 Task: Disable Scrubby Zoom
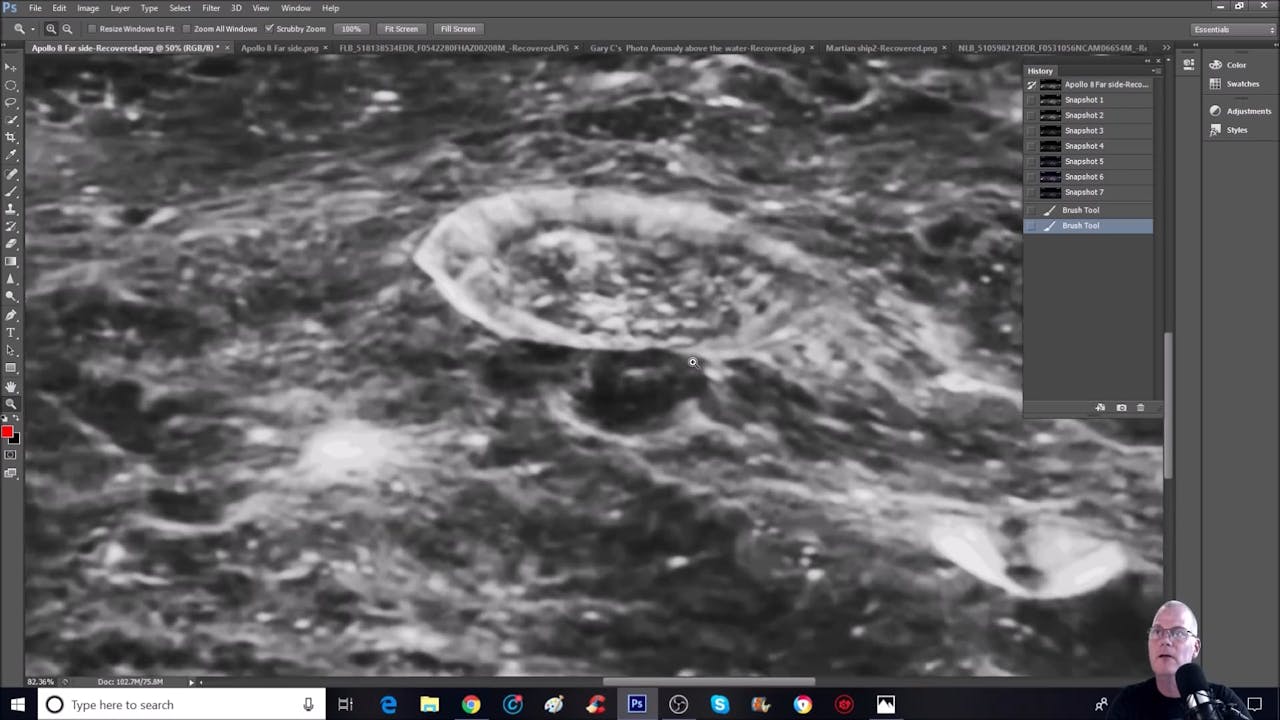pyautogui.click(x=270, y=28)
